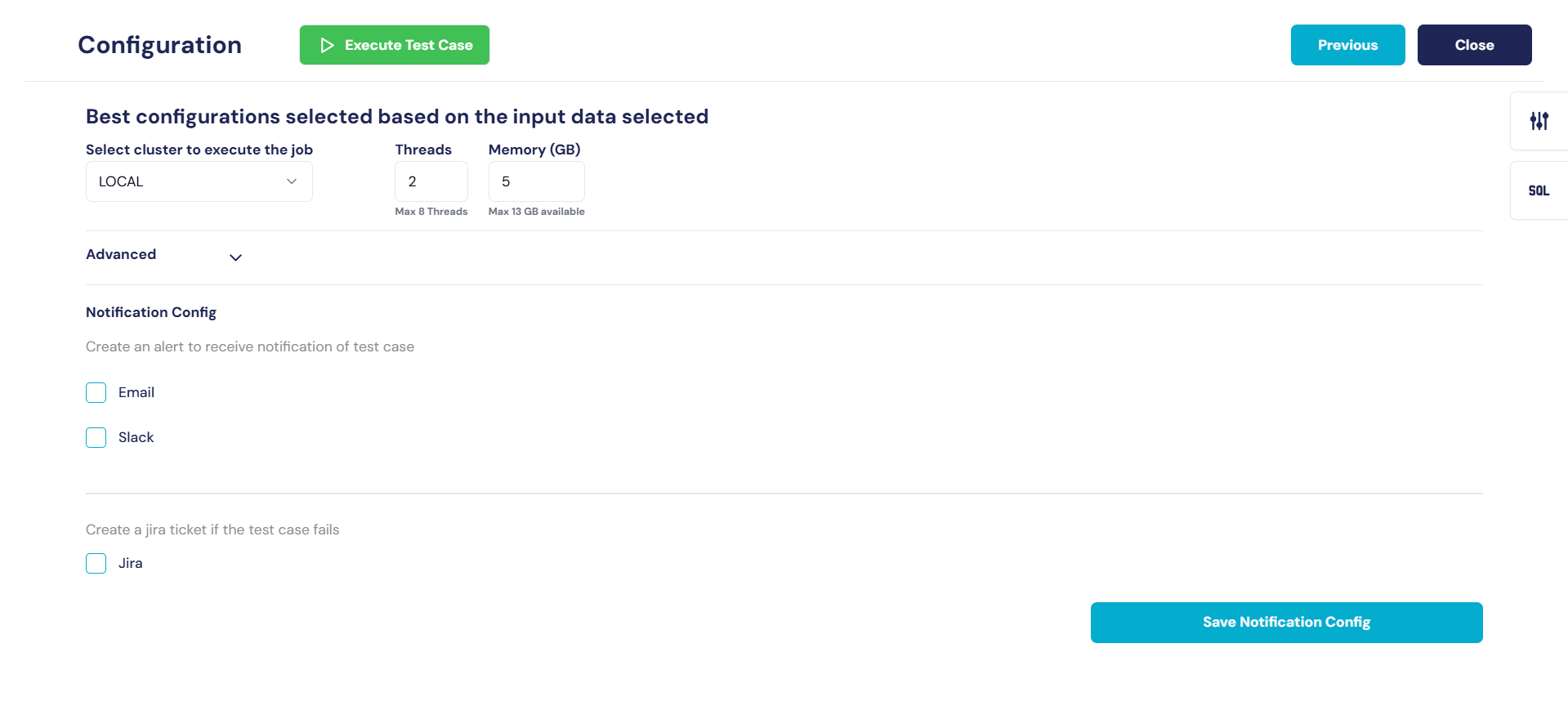Expand the Advanced section chevron
The image size is (1568, 706).
point(235,257)
